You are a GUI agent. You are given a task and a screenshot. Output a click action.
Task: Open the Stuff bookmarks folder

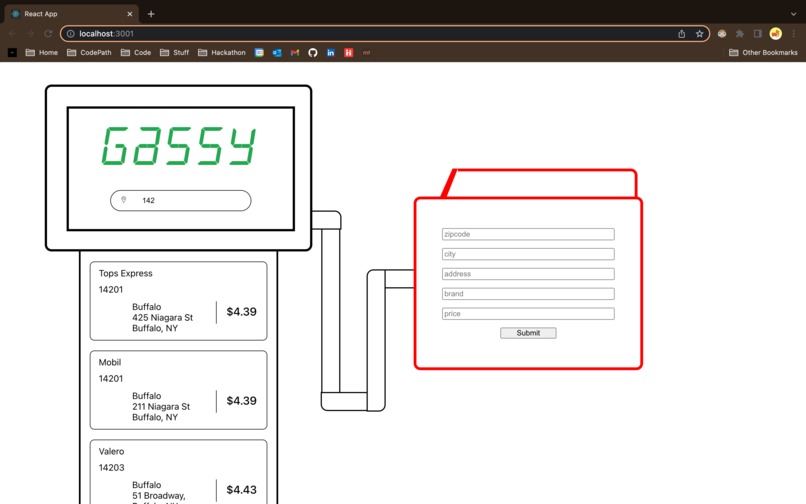click(x=175, y=52)
